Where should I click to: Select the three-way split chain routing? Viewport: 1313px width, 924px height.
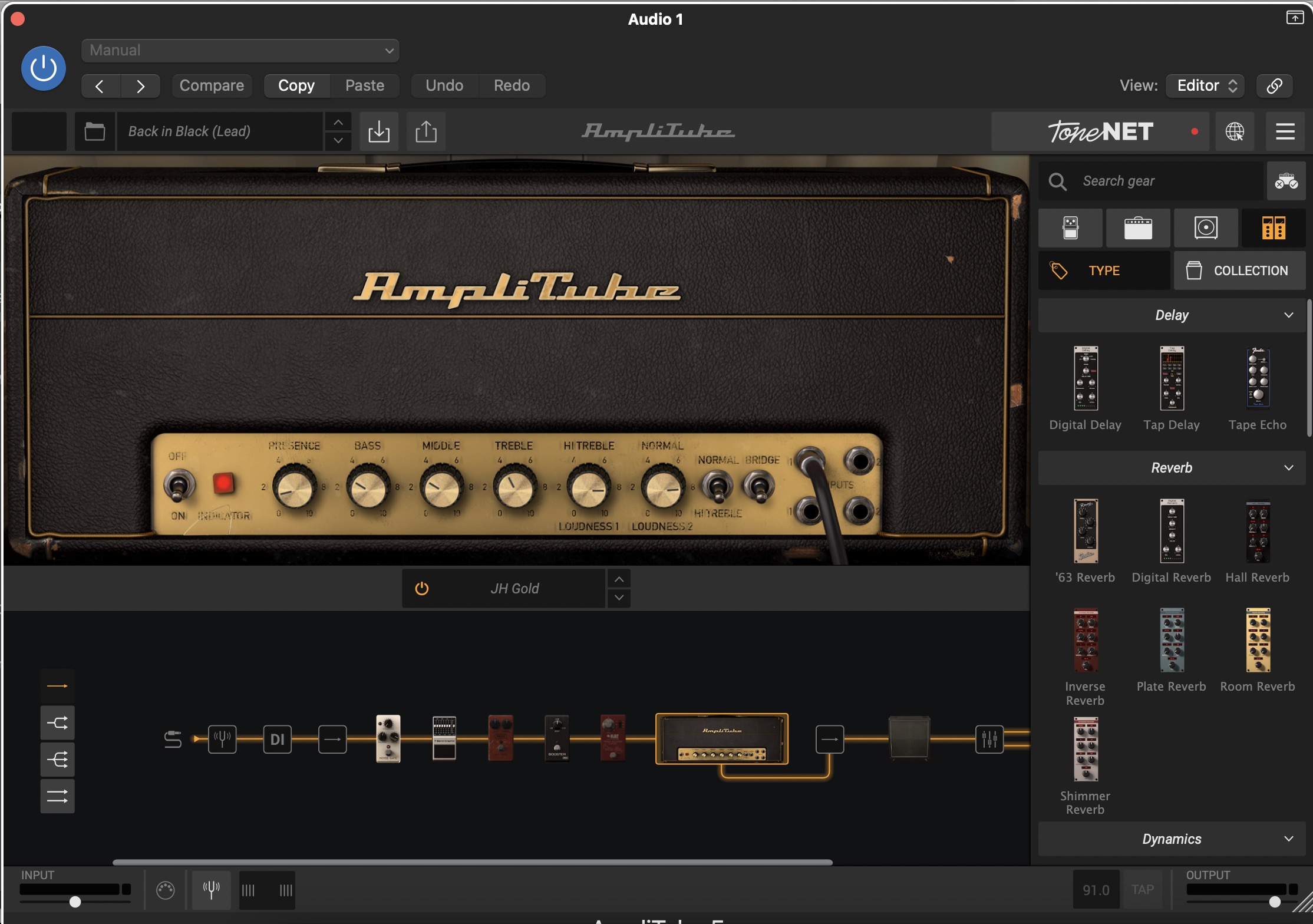coord(57,760)
